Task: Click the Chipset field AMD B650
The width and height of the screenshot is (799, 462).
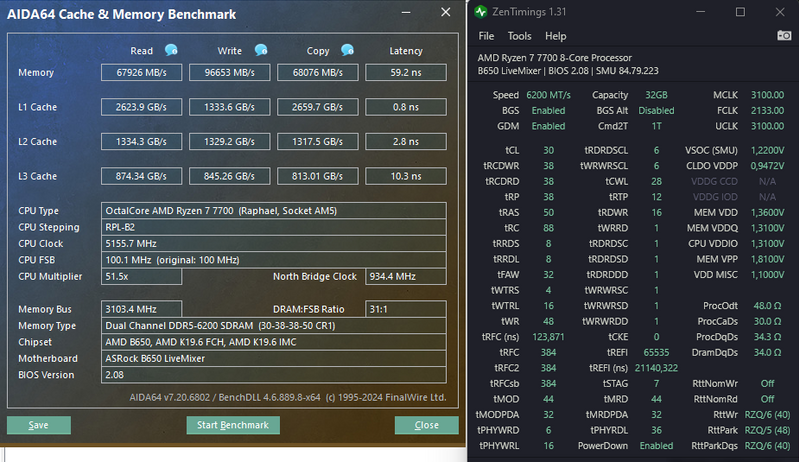Action: point(274,342)
